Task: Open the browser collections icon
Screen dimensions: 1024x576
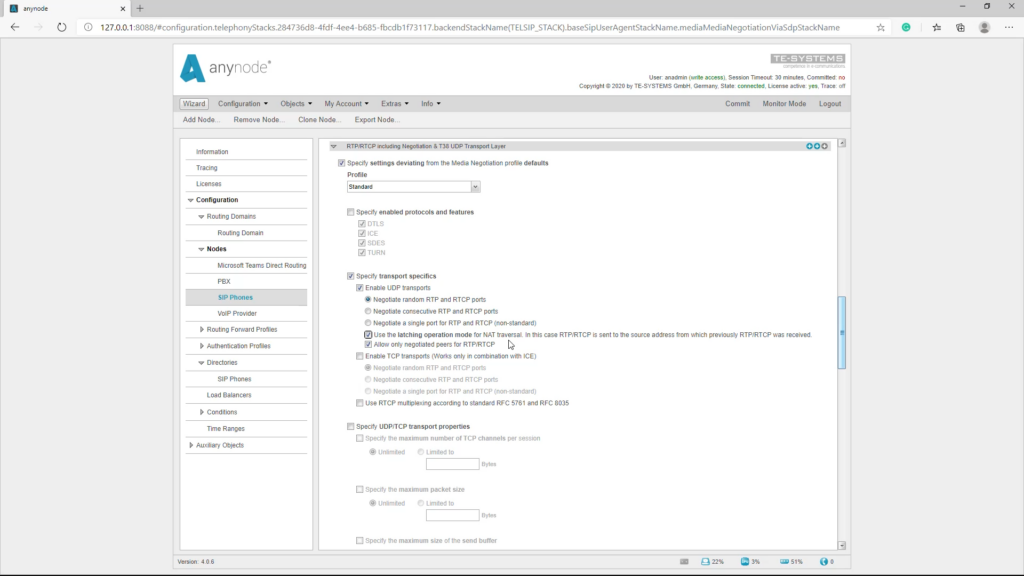Action: pyautogui.click(x=960, y=27)
